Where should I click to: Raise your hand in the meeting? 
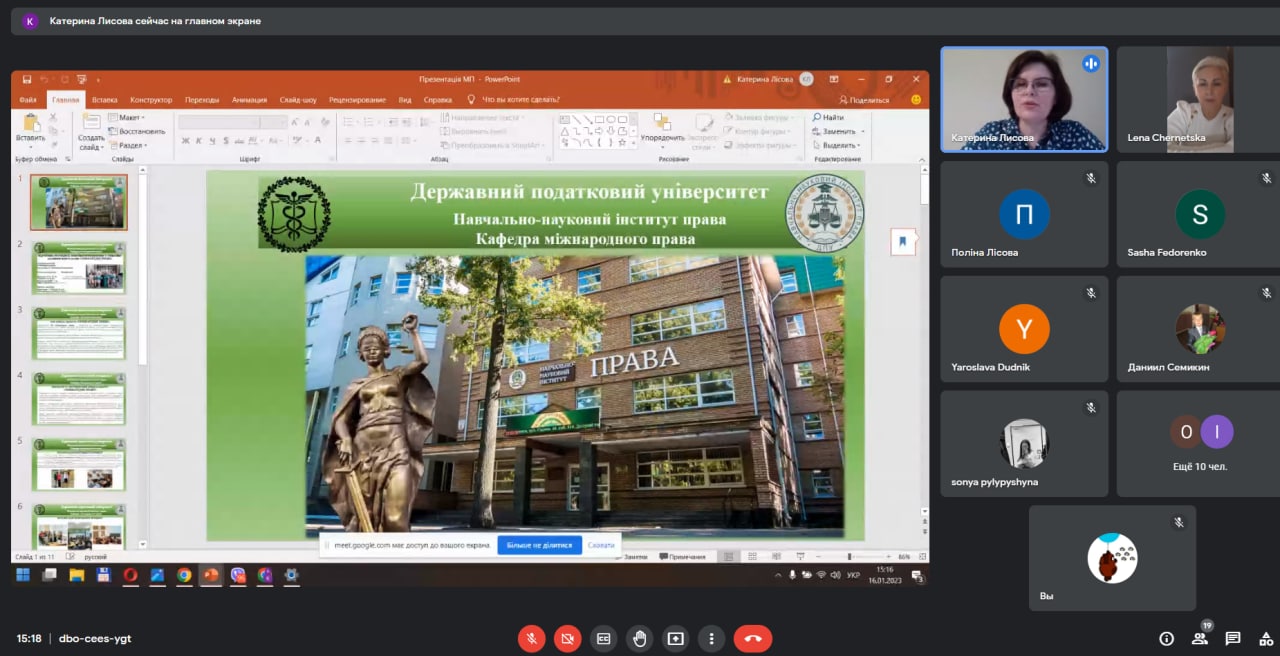[x=639, y=638]
